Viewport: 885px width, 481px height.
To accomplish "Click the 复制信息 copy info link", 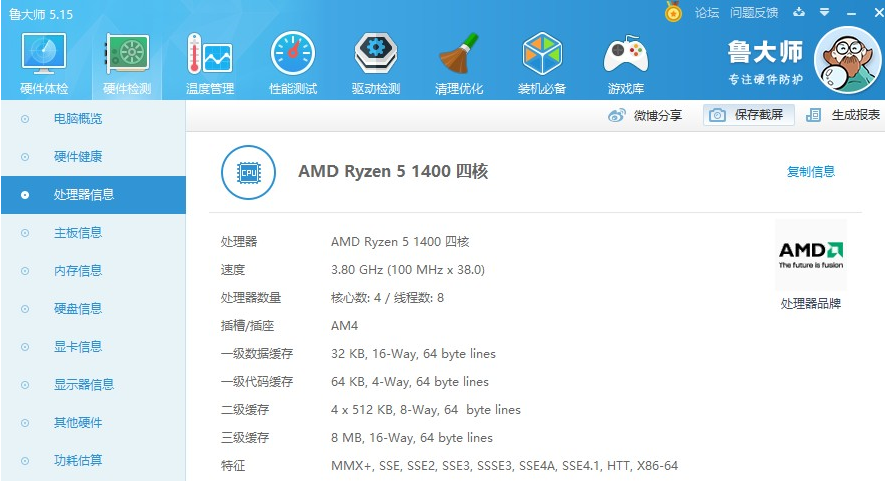I will tap(810, 172).
